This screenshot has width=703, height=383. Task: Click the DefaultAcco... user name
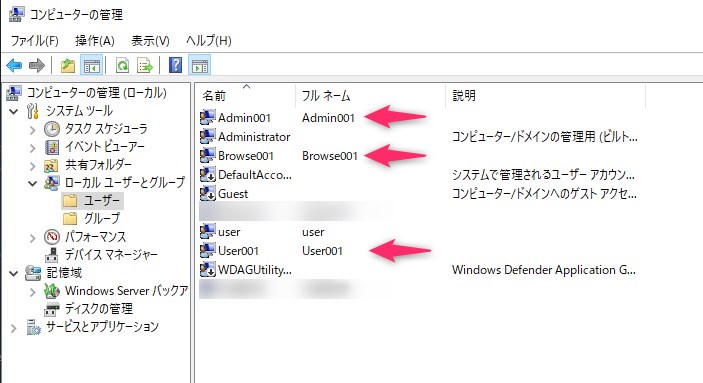tap(255, 174)
